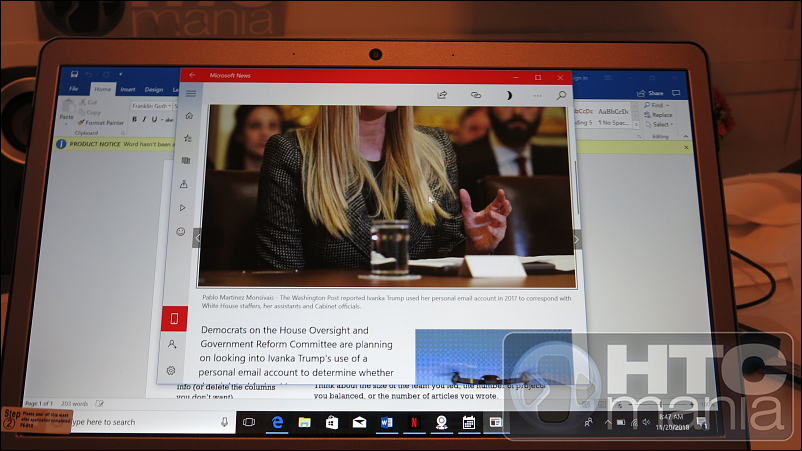Open Netflix from the taskbar
The image size is (802, 451).
tap(414, 422)
